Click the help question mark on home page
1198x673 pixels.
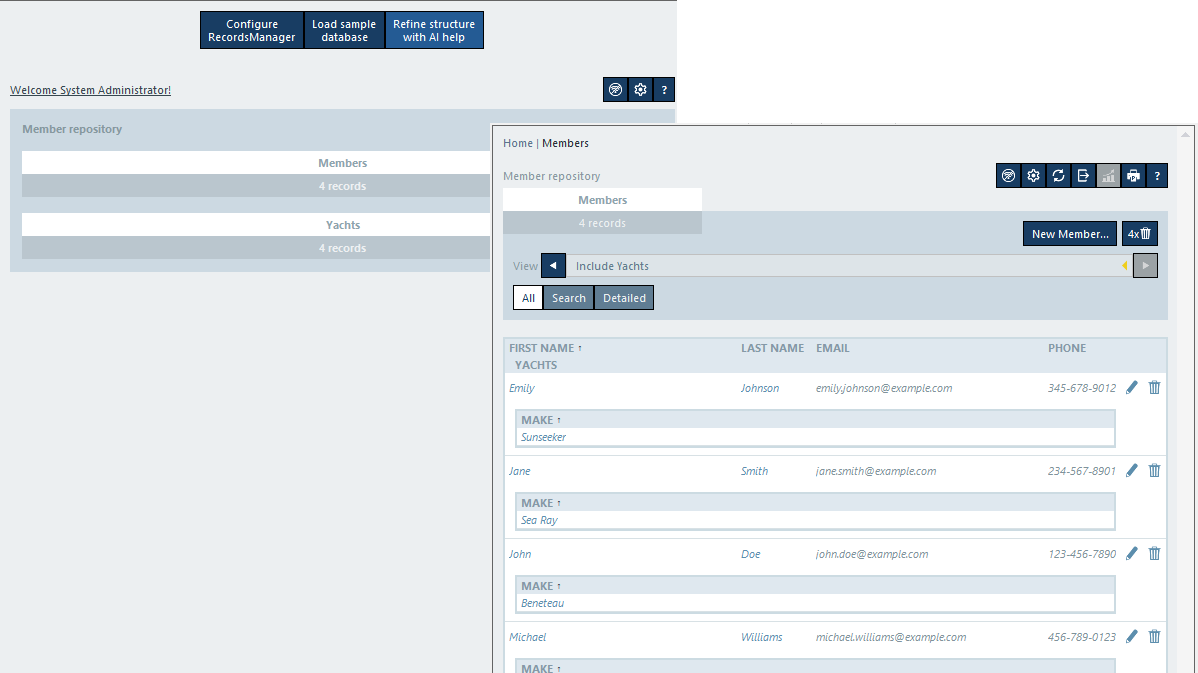665,90
